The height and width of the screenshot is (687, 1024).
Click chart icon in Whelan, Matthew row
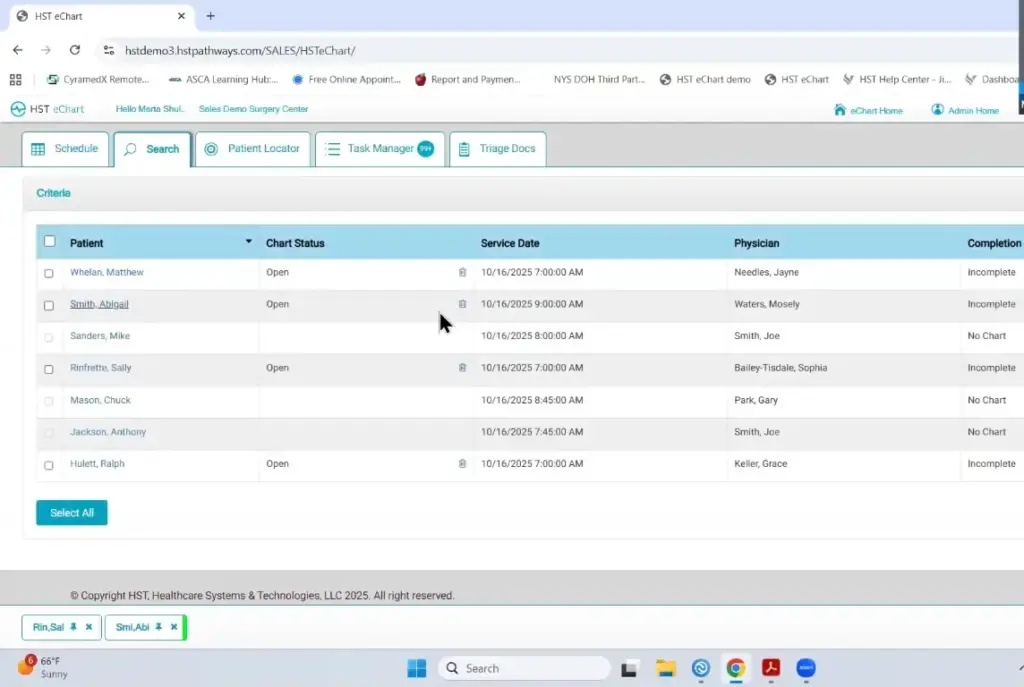462,272
